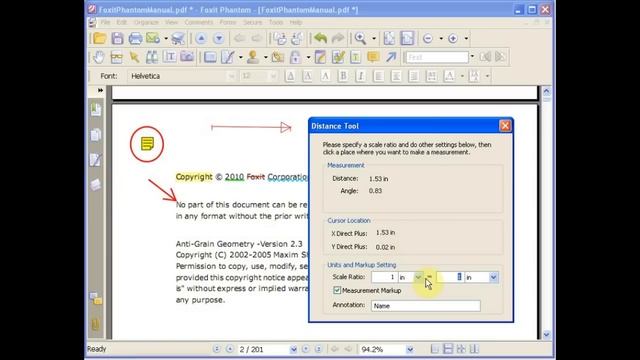Open the 94.2% zoom level dropdown
Viewport: 640px width, 360px height.
(x=410, y=349)
